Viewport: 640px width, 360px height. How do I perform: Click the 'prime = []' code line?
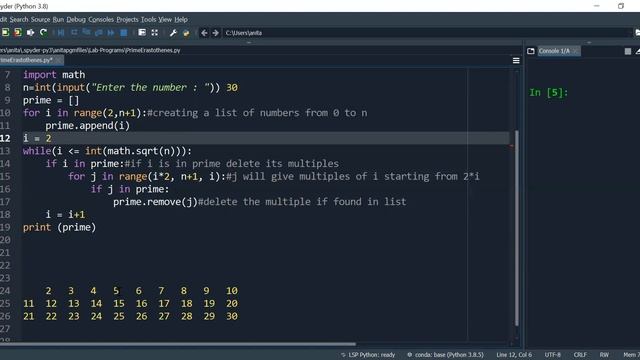coord(51,100)
